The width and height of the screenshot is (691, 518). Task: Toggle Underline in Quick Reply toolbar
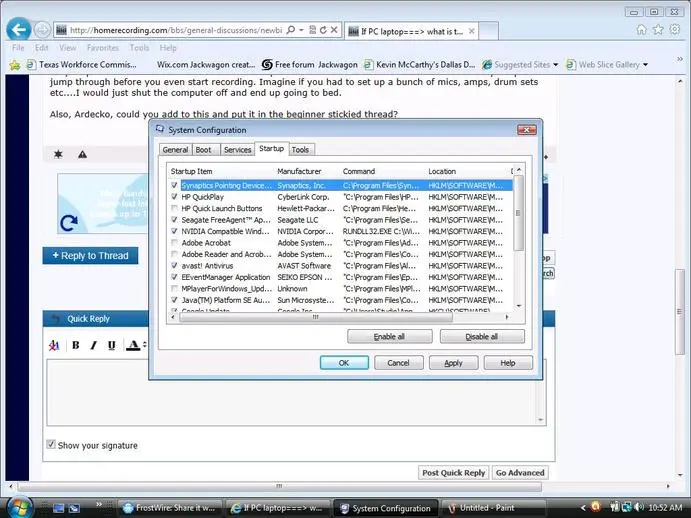point(111,345)
